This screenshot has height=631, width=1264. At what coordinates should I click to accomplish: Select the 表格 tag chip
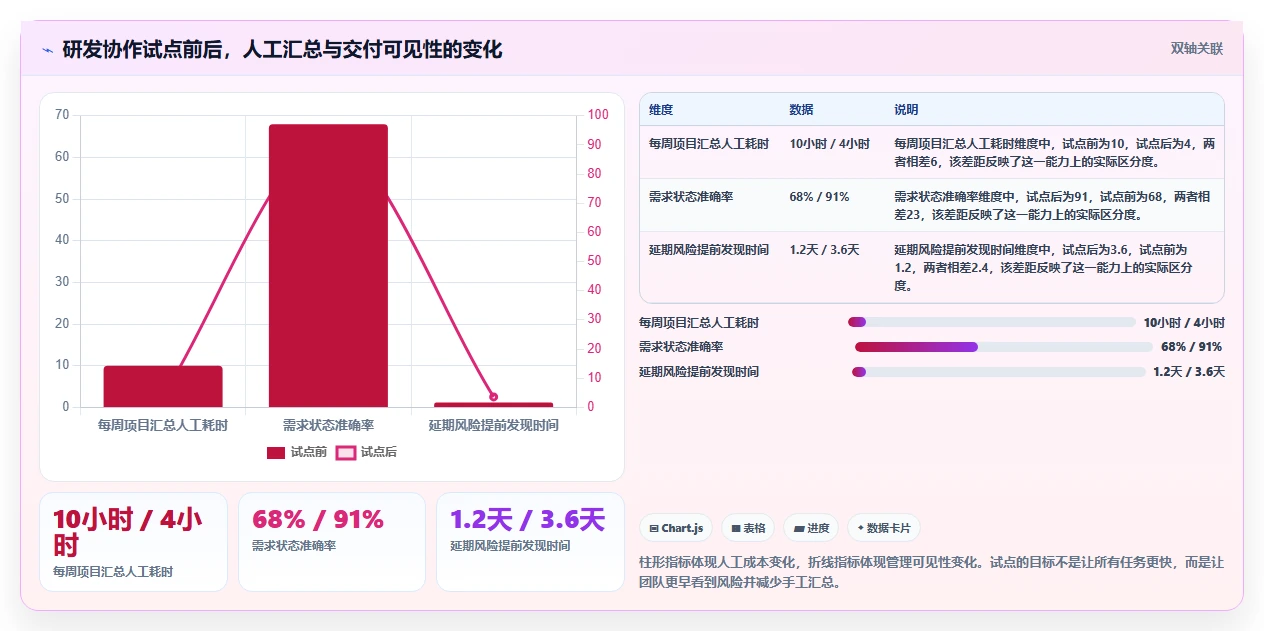748,528
